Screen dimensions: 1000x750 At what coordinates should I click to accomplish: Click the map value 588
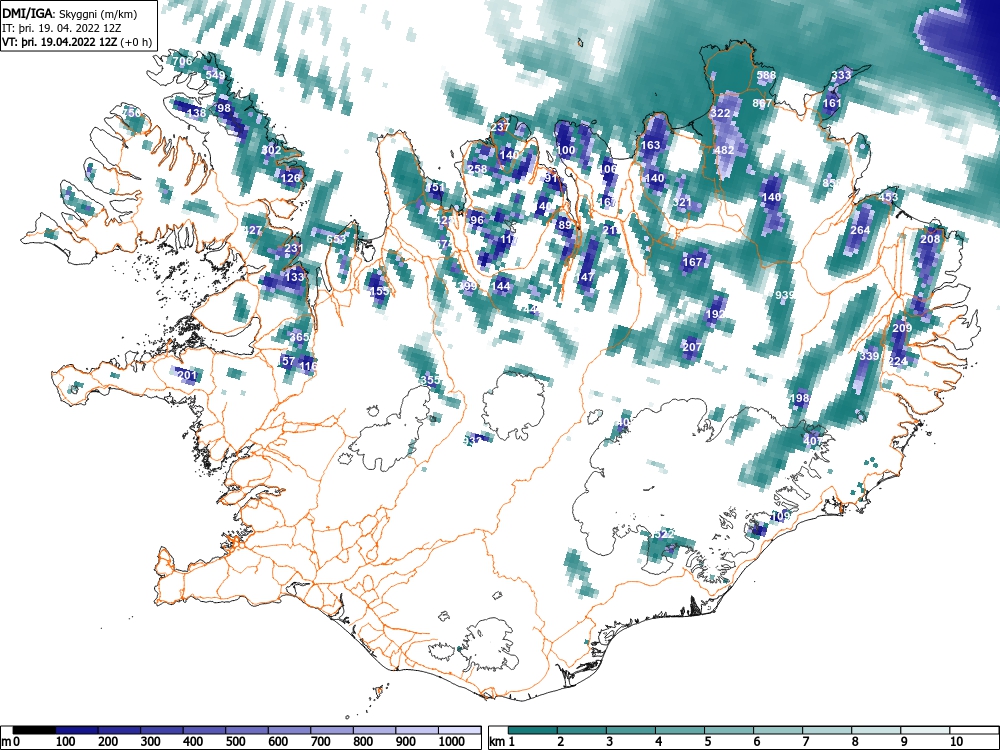pos(767,75)
